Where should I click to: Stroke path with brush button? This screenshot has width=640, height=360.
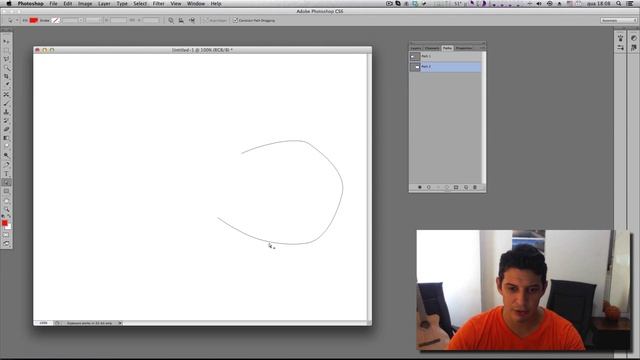pyautogui.click(x=429, y=187)
